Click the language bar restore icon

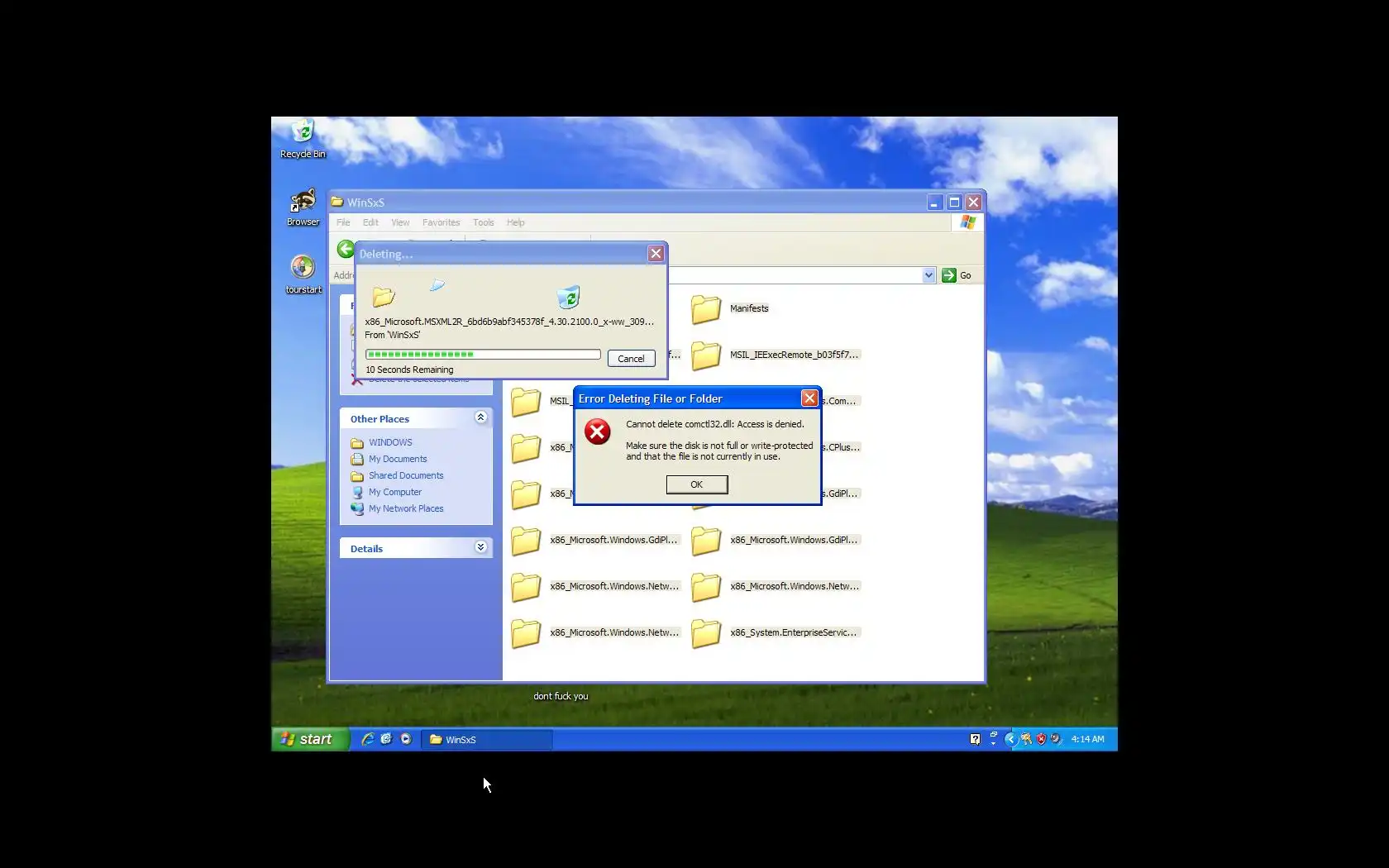[993, 735]
